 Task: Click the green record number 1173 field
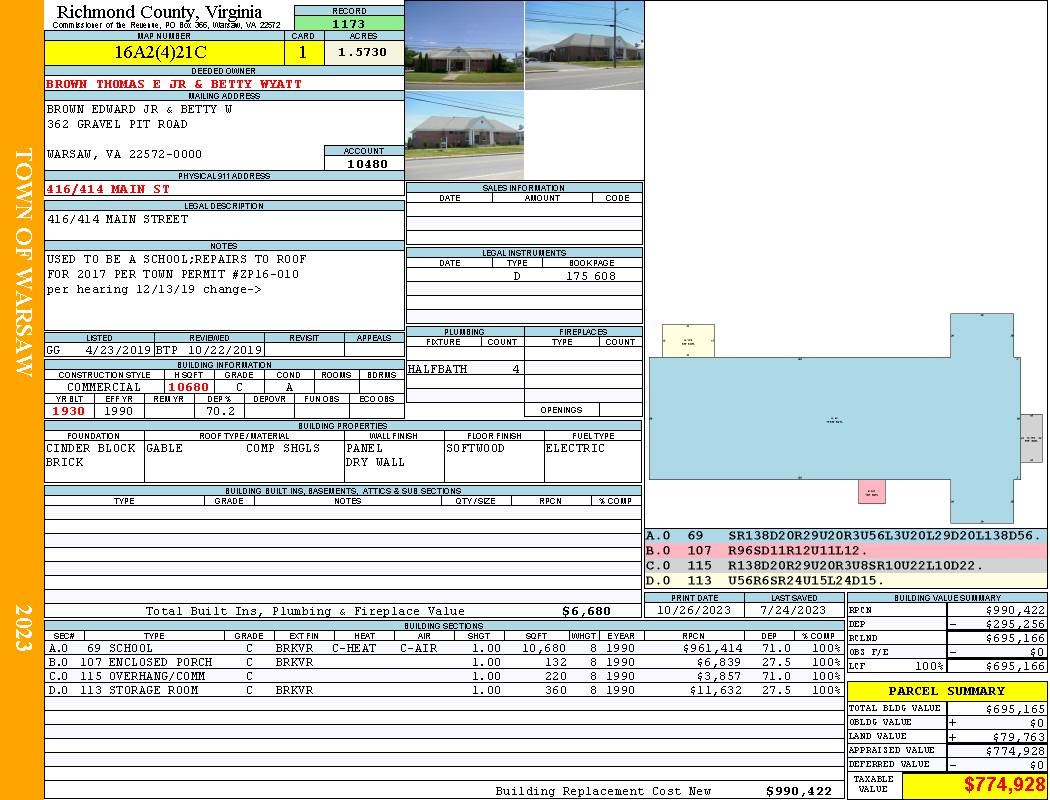point(349,23)
